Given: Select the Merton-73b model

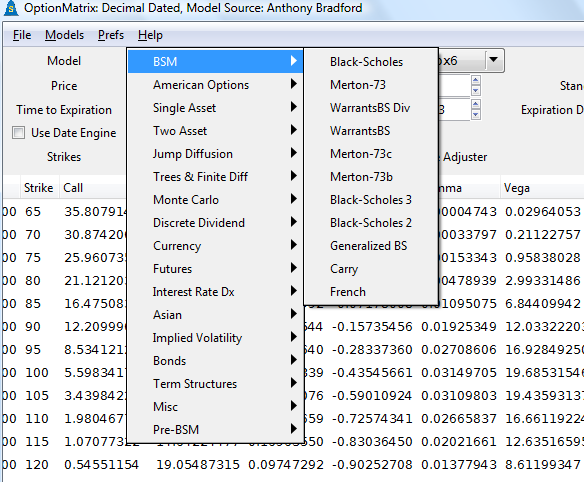Looking at the screenshot, I should 371,177.
